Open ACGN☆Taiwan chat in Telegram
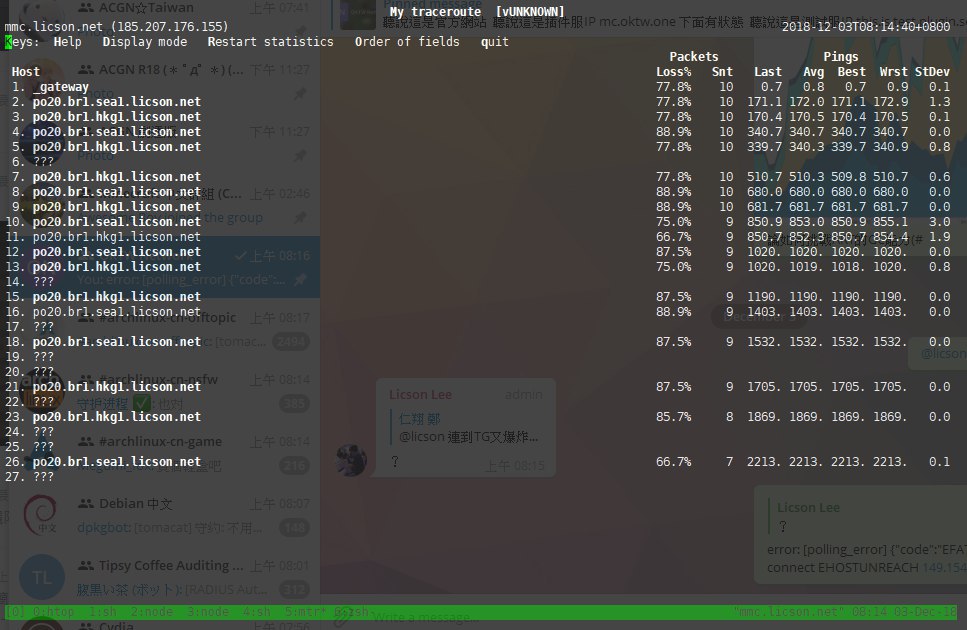 point(164,18)
